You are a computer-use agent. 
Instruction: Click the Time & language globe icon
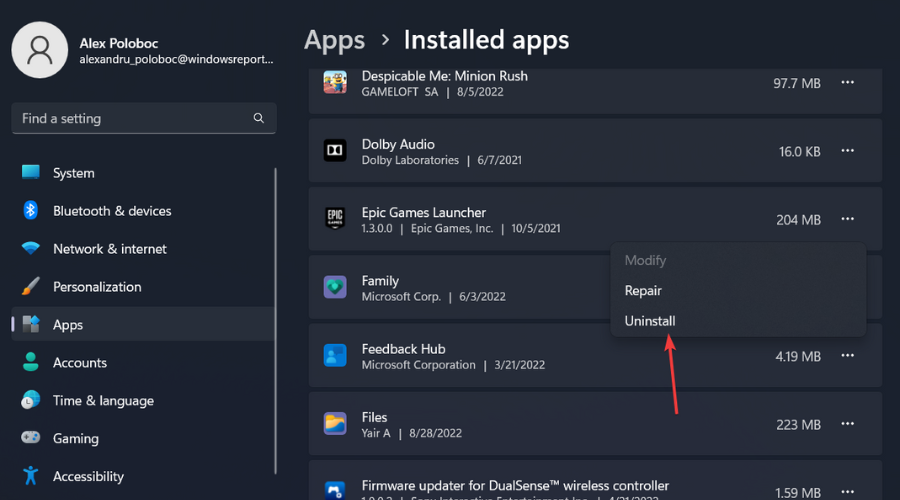tap(30, 400)
